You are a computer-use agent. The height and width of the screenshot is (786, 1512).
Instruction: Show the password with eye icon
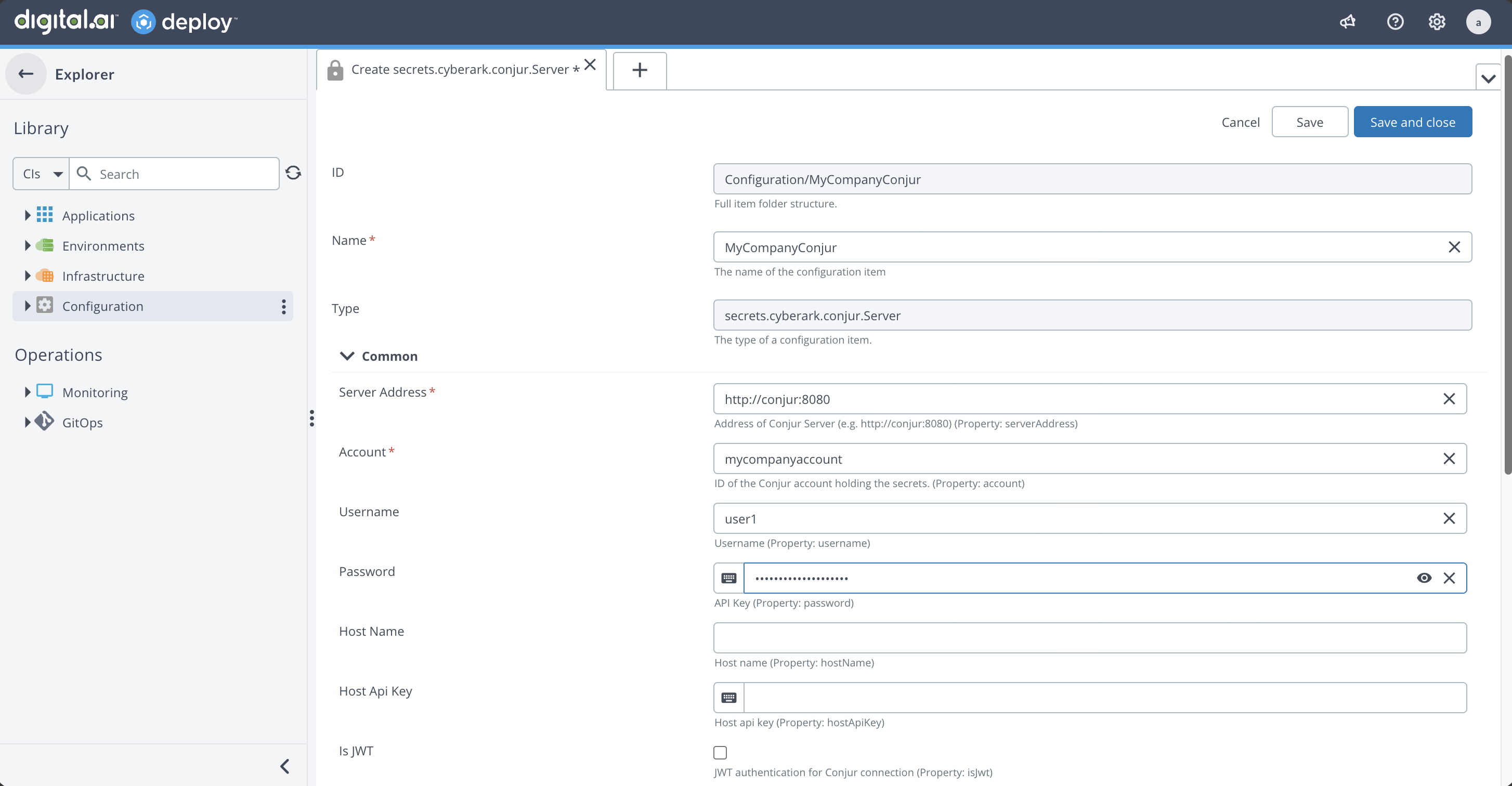coord(1424,578)
